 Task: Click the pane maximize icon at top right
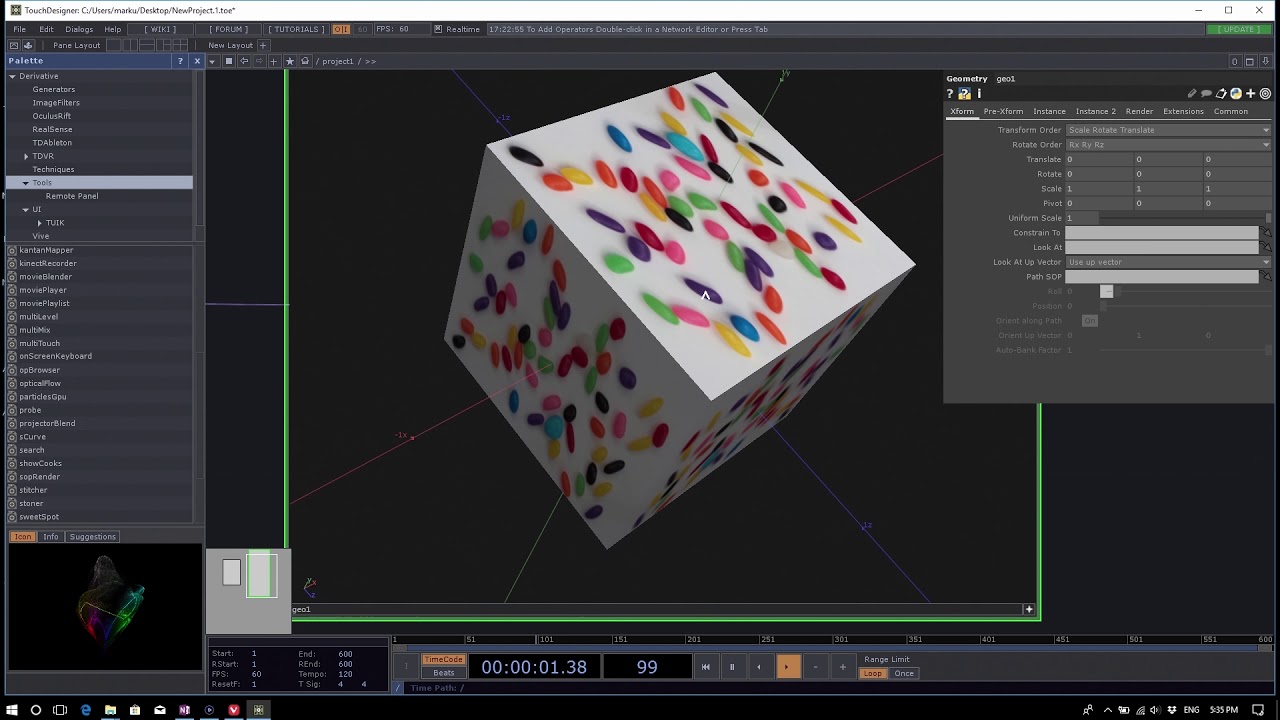pyautogui.click(x=1249, y=61)
